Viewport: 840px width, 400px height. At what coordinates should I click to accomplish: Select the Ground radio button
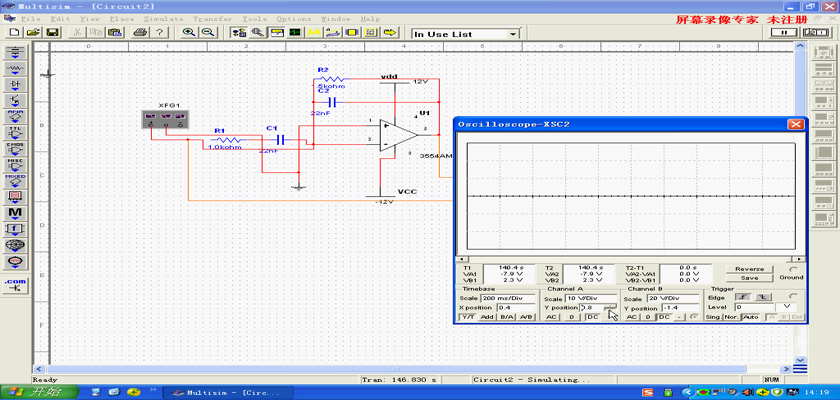pyautogui.click(x=793, y=269)
